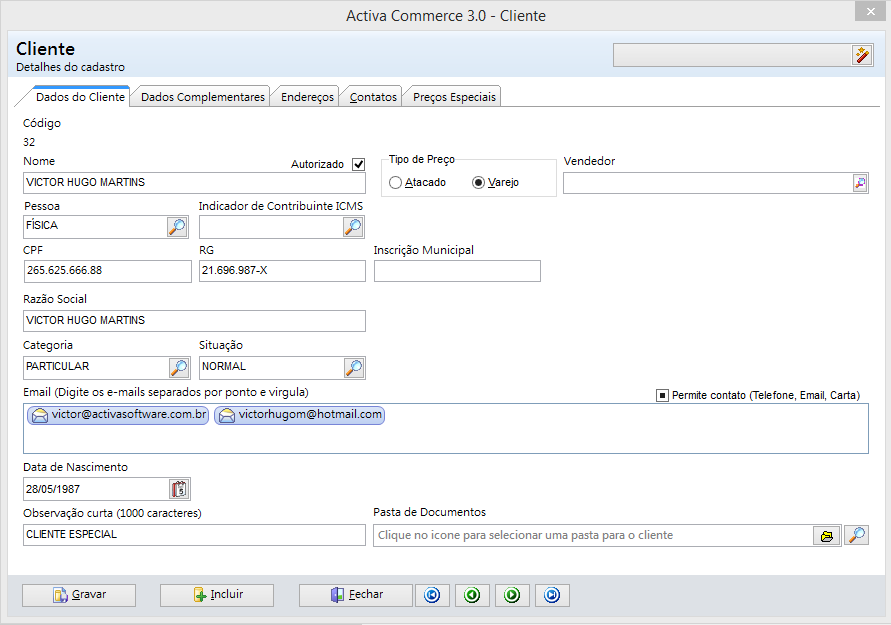
Task: Click the wizard wand icon in header
Action: pos(862,55)
